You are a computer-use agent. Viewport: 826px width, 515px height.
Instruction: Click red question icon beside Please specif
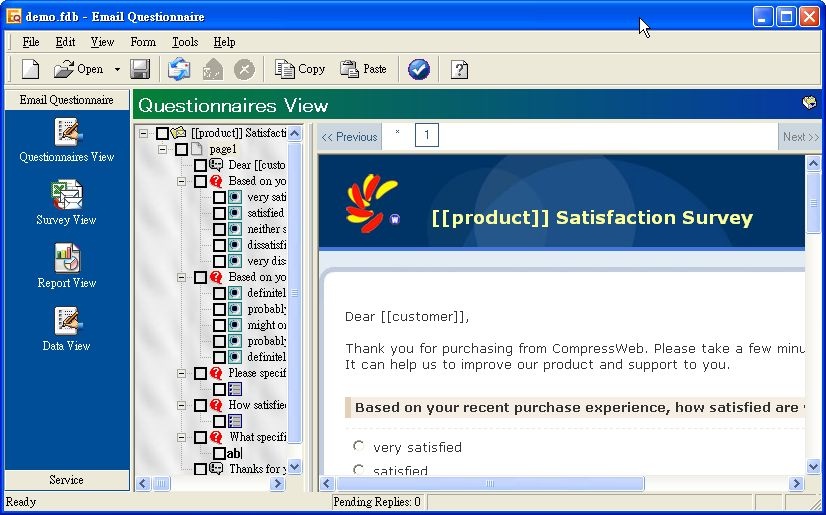[216, 373]
